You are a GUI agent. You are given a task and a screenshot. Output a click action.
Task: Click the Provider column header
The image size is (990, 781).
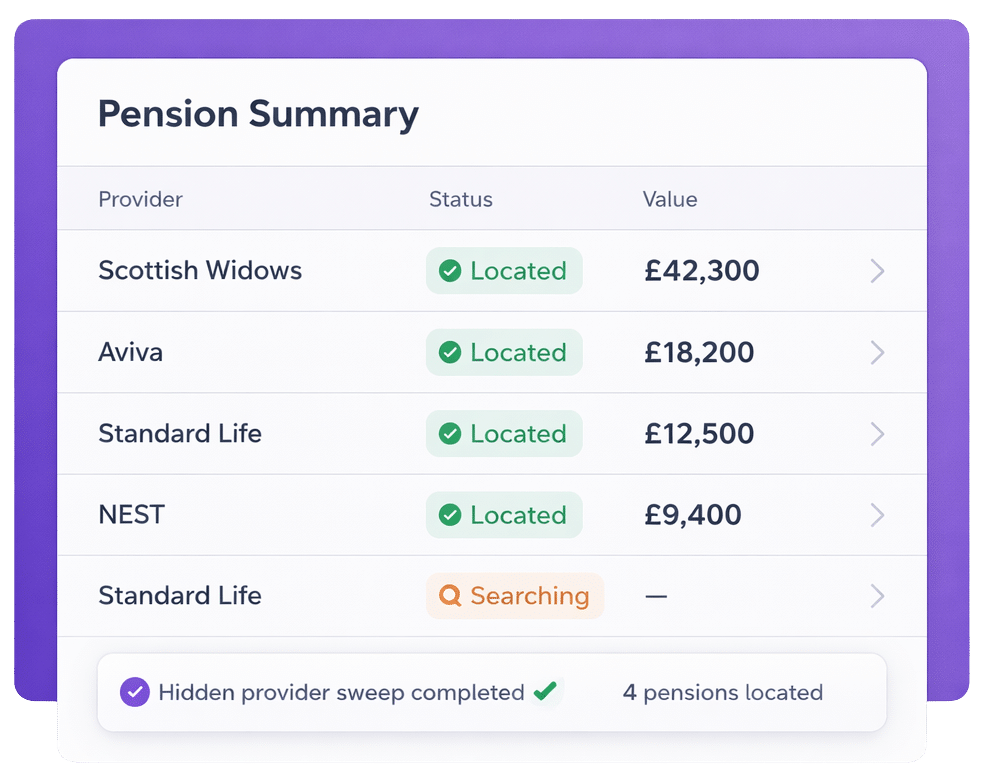[x=140, y=199]
